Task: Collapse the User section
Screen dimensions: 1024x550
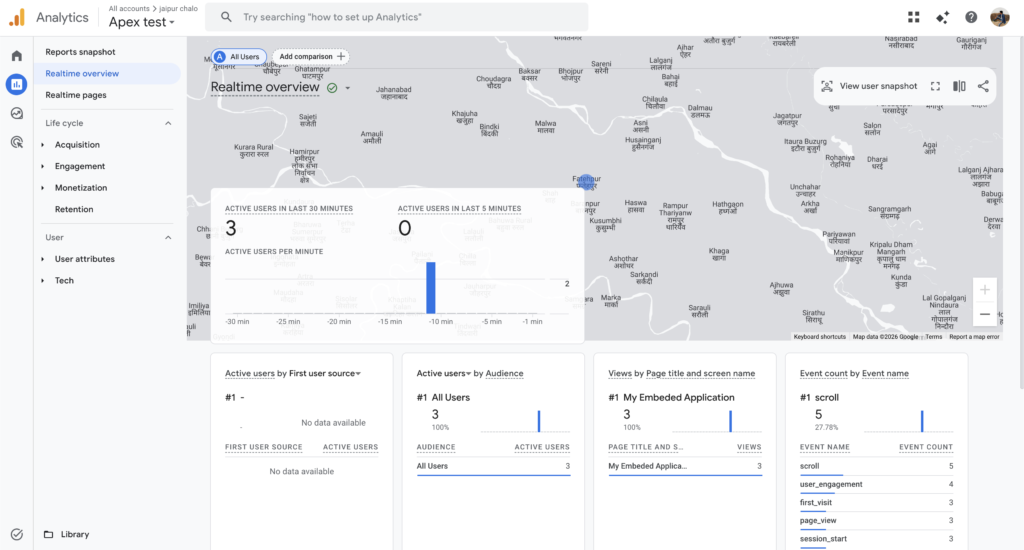Action: coord(168,237)
